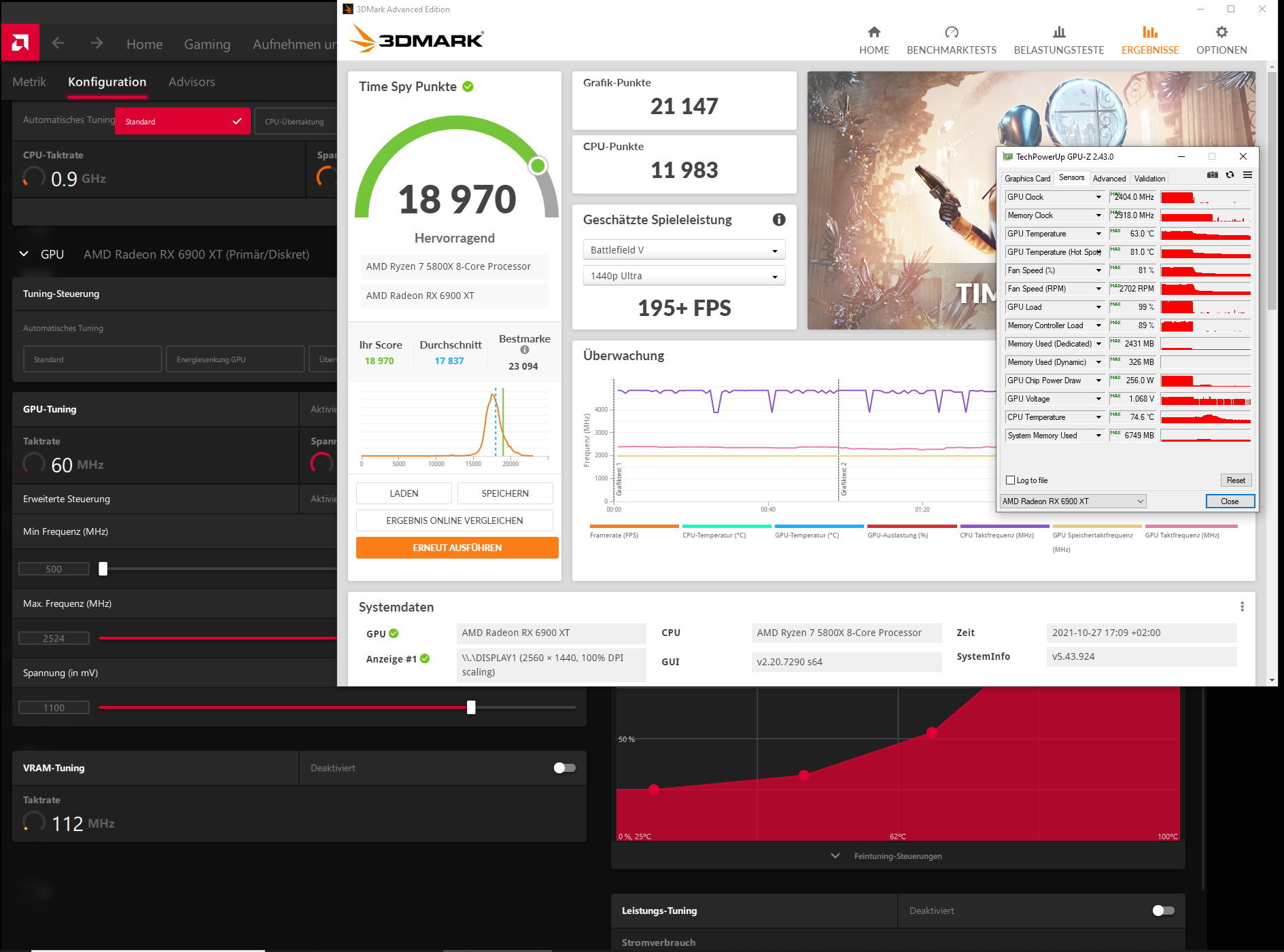Click the GPU-Z Reset button
This screenshot has height=952, width=1284.
pos(1236,480)
